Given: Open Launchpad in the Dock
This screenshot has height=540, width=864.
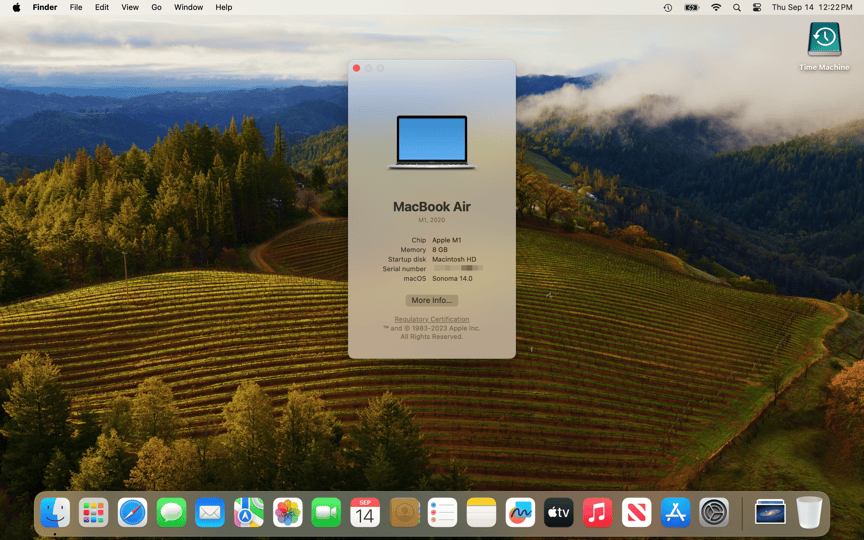Looking at the screenshot, I should (94, 512).
